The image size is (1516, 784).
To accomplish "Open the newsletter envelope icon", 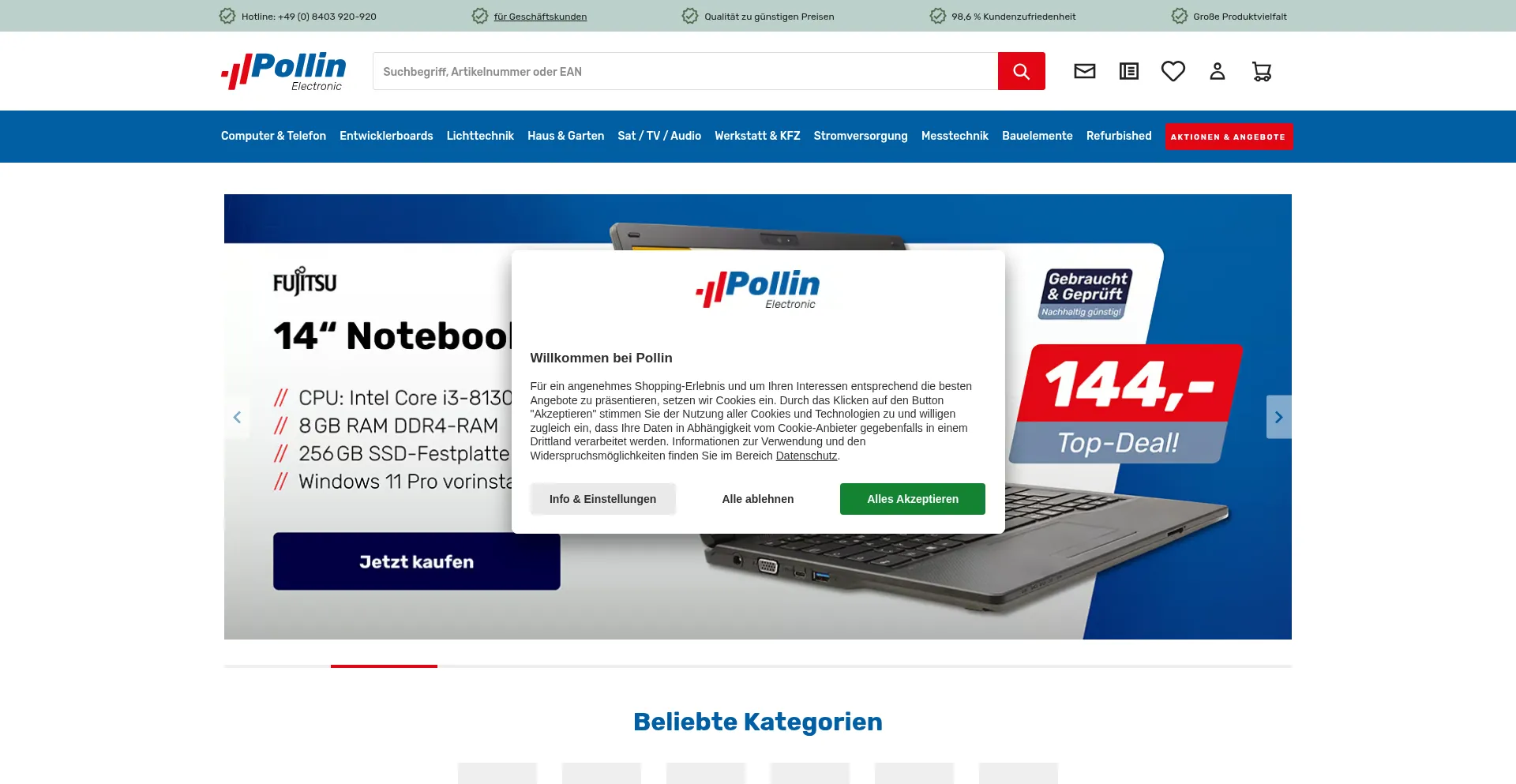I will [x=1085, y=71].
